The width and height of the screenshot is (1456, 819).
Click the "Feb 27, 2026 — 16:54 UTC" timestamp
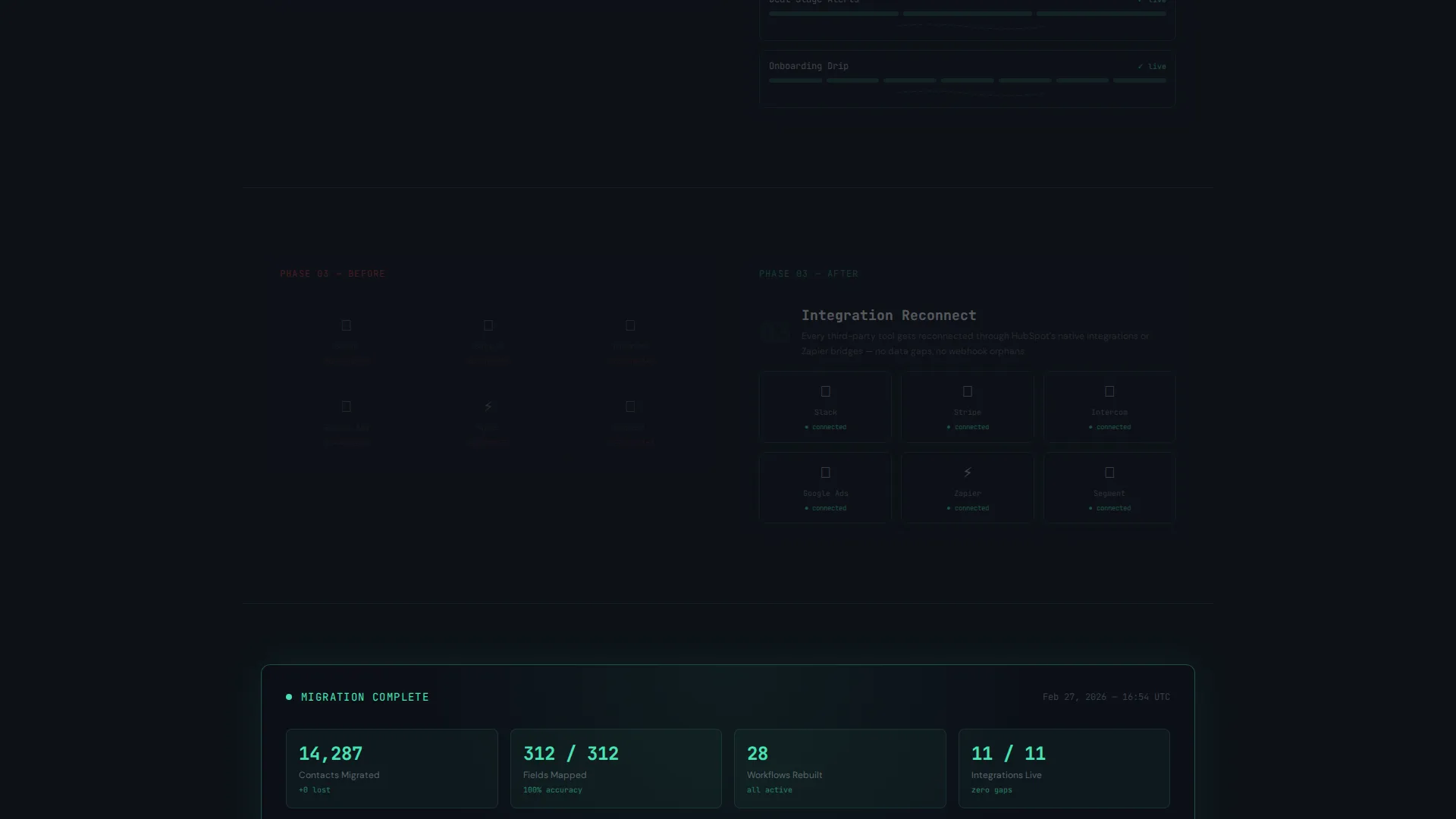point(1106,697)
